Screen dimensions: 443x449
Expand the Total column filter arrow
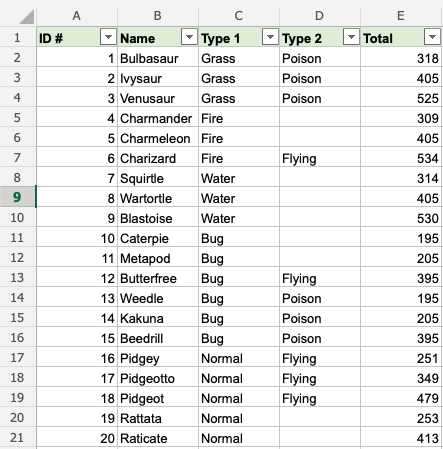point(432,37)
